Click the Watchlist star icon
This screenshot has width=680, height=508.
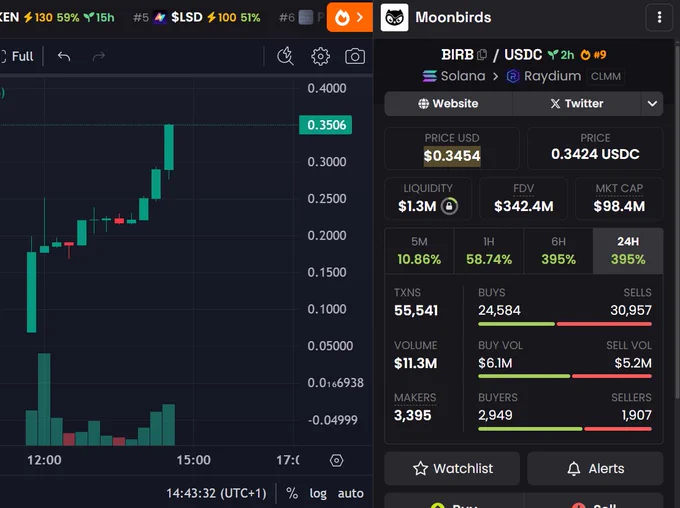point(420,469)
